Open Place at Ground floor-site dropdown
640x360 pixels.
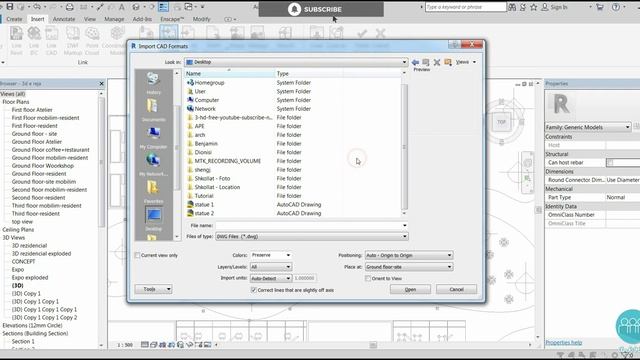409,267
